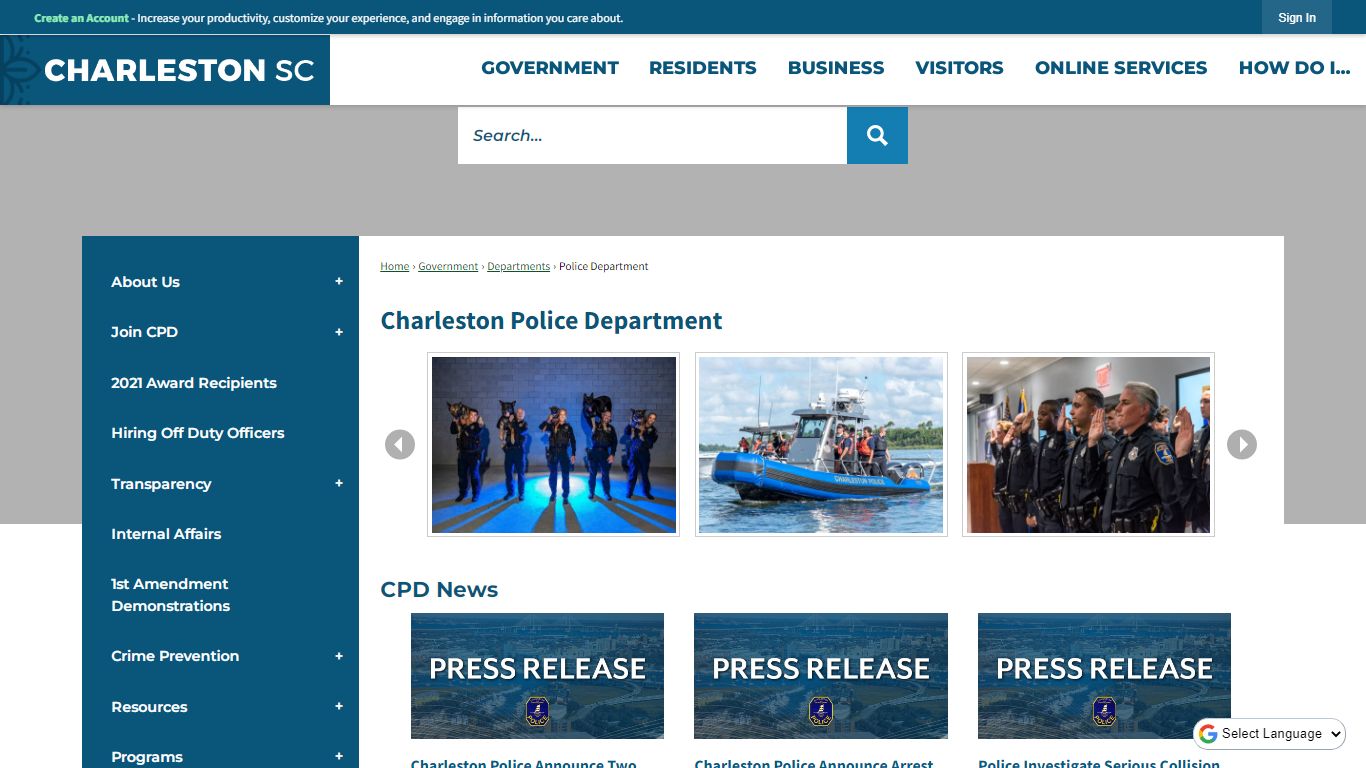Screen dimensions: 1366x768
Task: Open Departments breadcrumb link
Action: pyautogui.click(x=519, y=267)
